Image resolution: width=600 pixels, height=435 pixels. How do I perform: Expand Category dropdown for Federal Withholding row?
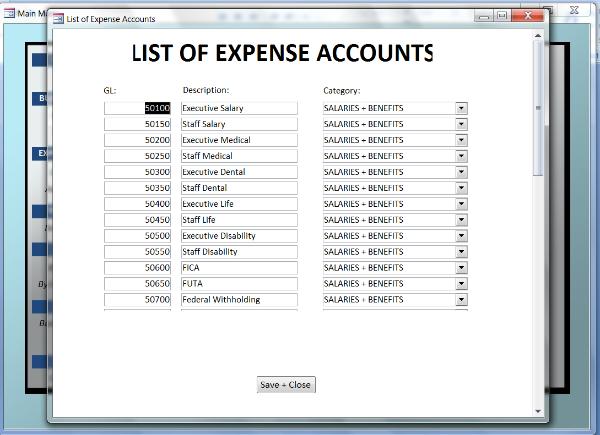(x=461, y=300)
